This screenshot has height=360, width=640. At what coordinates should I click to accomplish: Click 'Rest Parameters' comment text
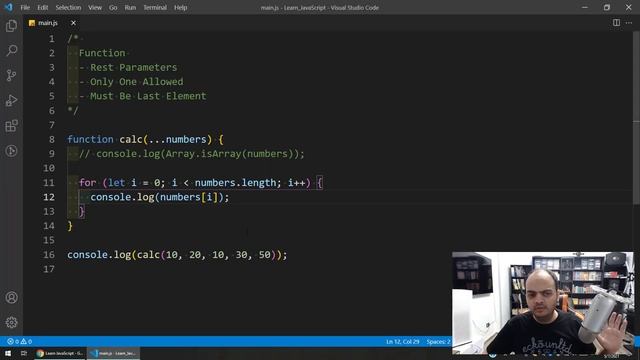pos(133,67)
